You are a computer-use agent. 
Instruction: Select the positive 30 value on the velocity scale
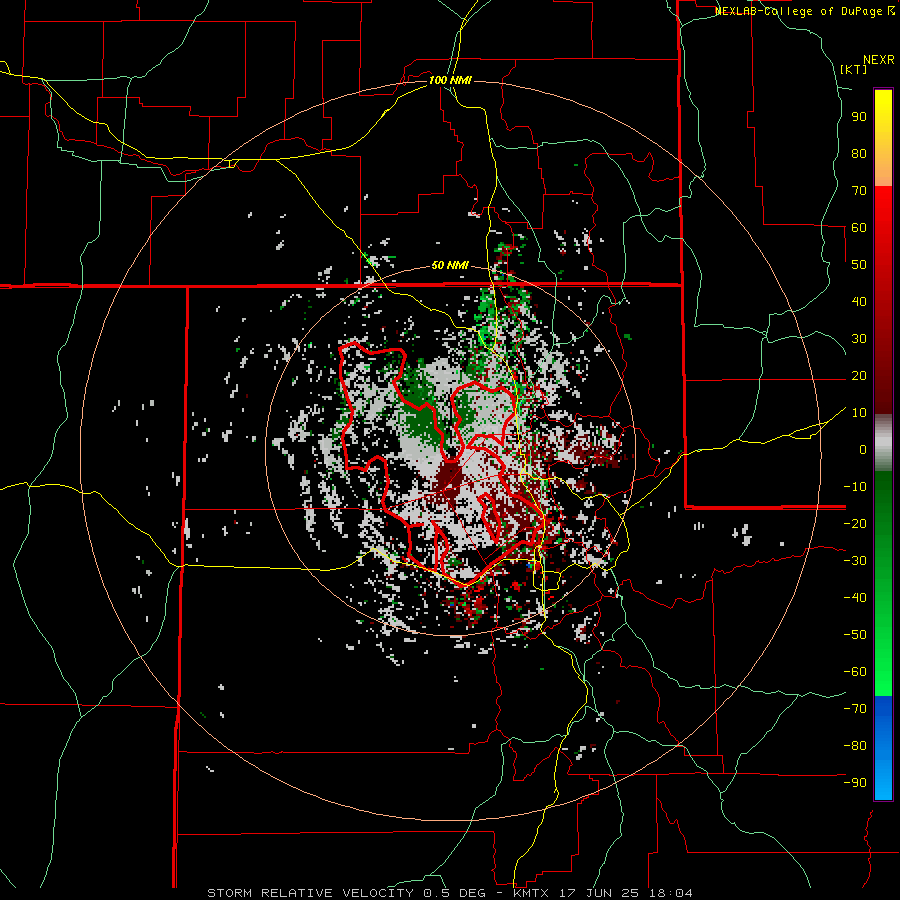tap(859, 339)
